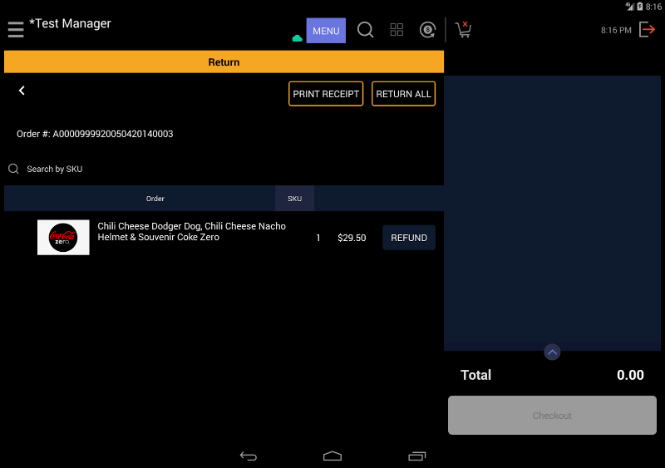Image resolution: width=665 pixels, height=470 pixels.
Task: Click the Total amount 0.00
Action: tap(630, 375)
